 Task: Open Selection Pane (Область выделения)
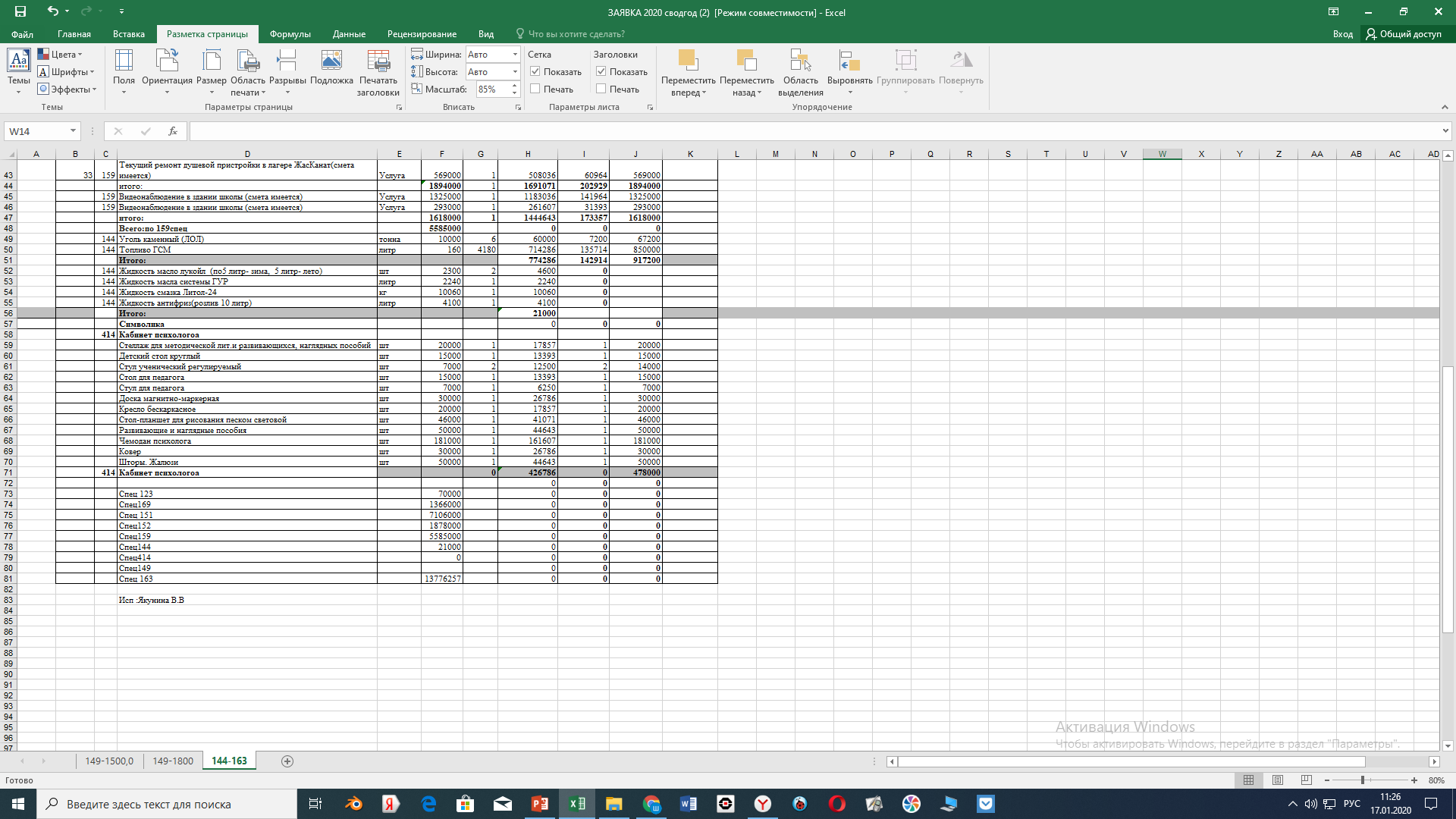point(801,72)
